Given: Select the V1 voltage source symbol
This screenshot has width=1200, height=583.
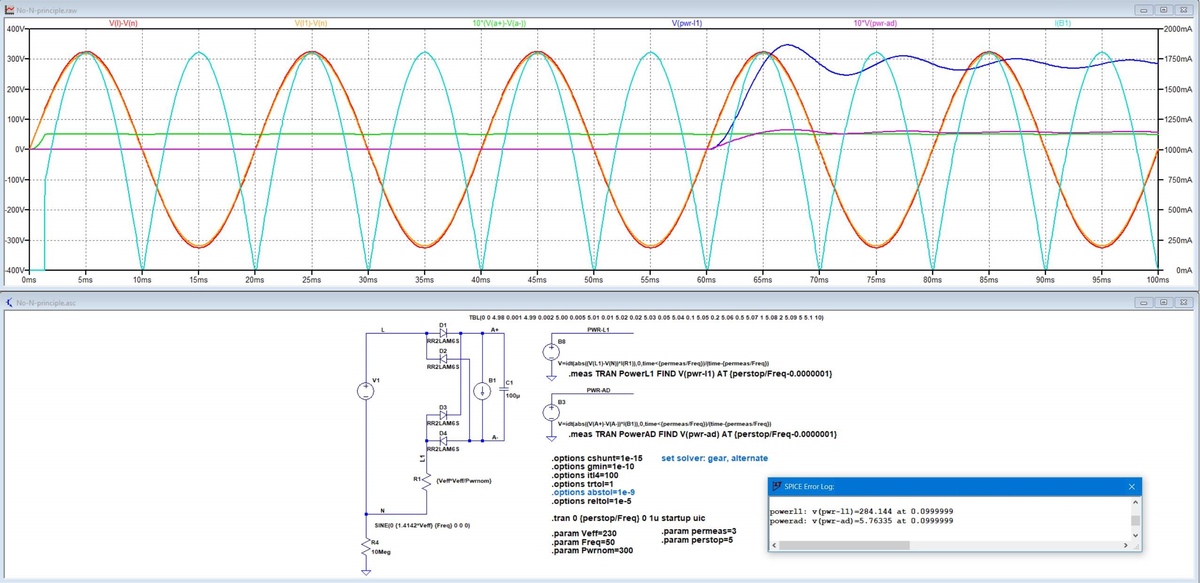Looking at the screenshot, I should point(366,393).
